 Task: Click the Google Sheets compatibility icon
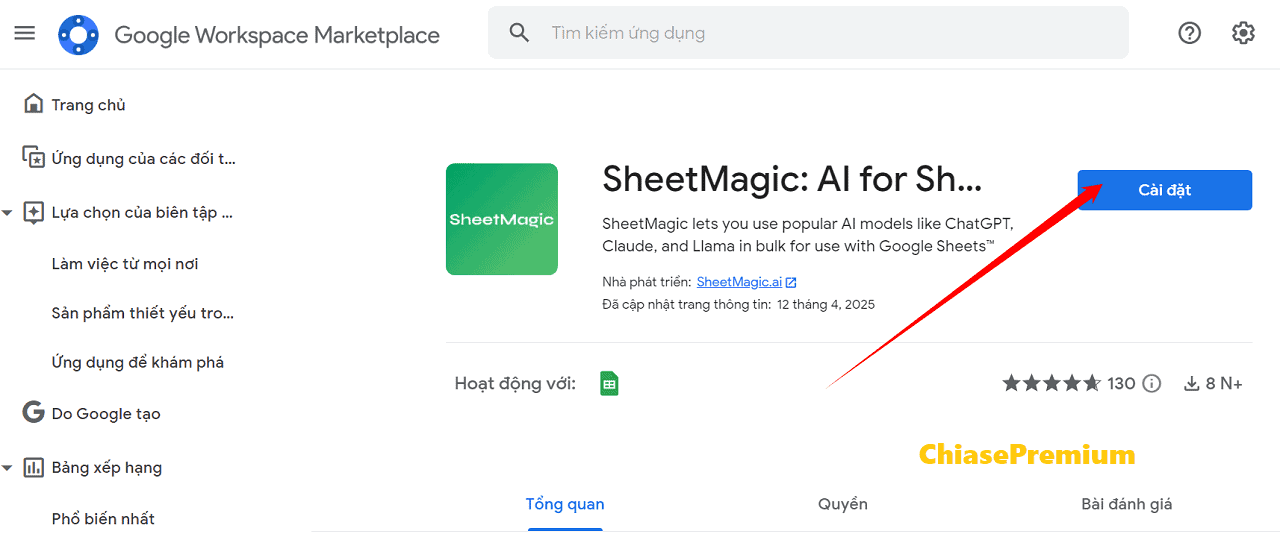click(609, 383)
